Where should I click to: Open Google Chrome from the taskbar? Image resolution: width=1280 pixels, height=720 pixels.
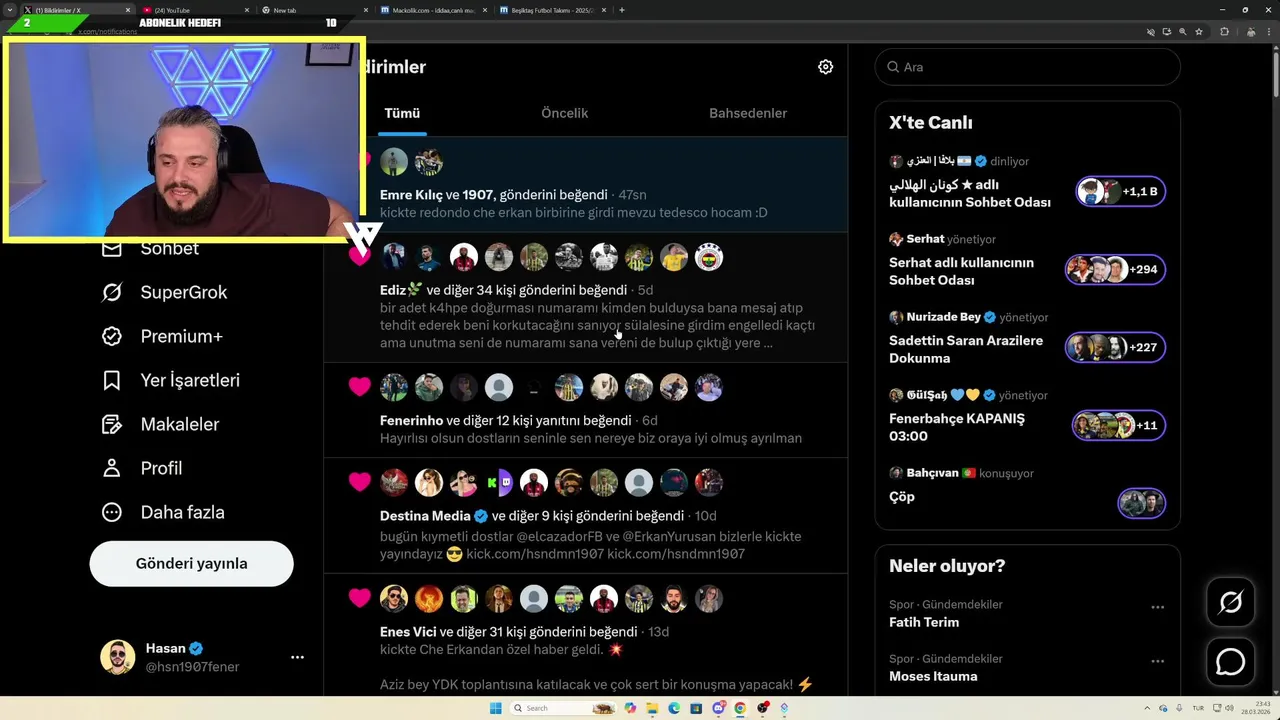(740, 708)
